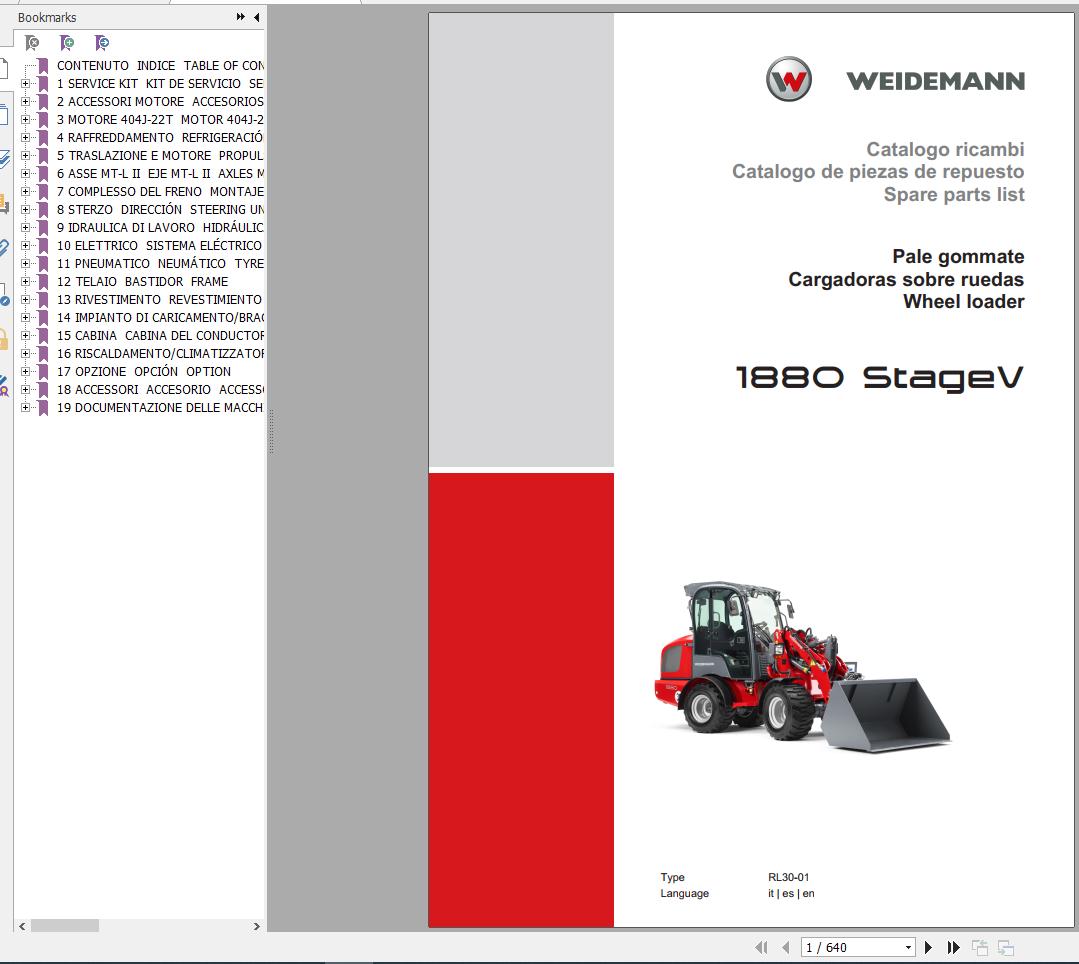
Task: Expand the 10 ELETTRICO bookmark
Action: (x=25, y=246)
